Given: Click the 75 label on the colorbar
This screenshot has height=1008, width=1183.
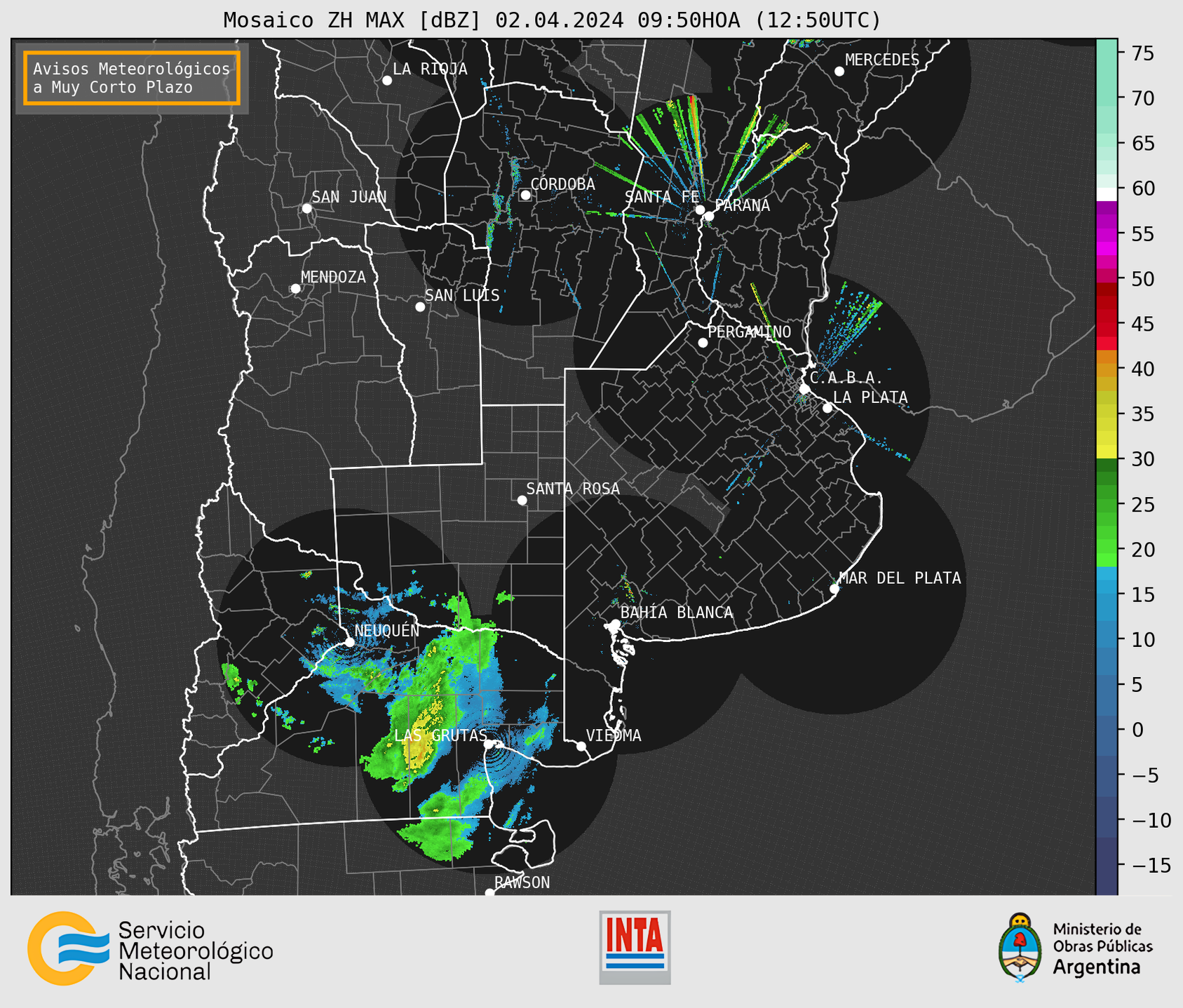Looking at the screenshot, I should tap(1143, 53).
